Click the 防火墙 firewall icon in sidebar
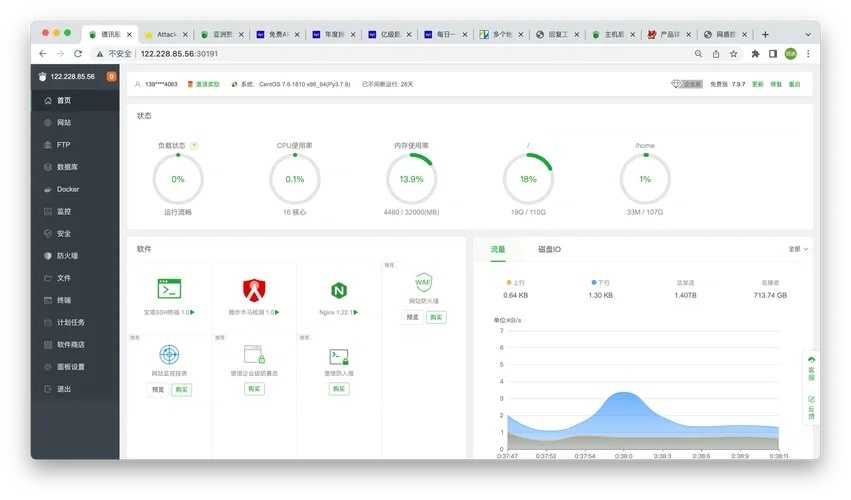The image size is (851, 500). 48,256
